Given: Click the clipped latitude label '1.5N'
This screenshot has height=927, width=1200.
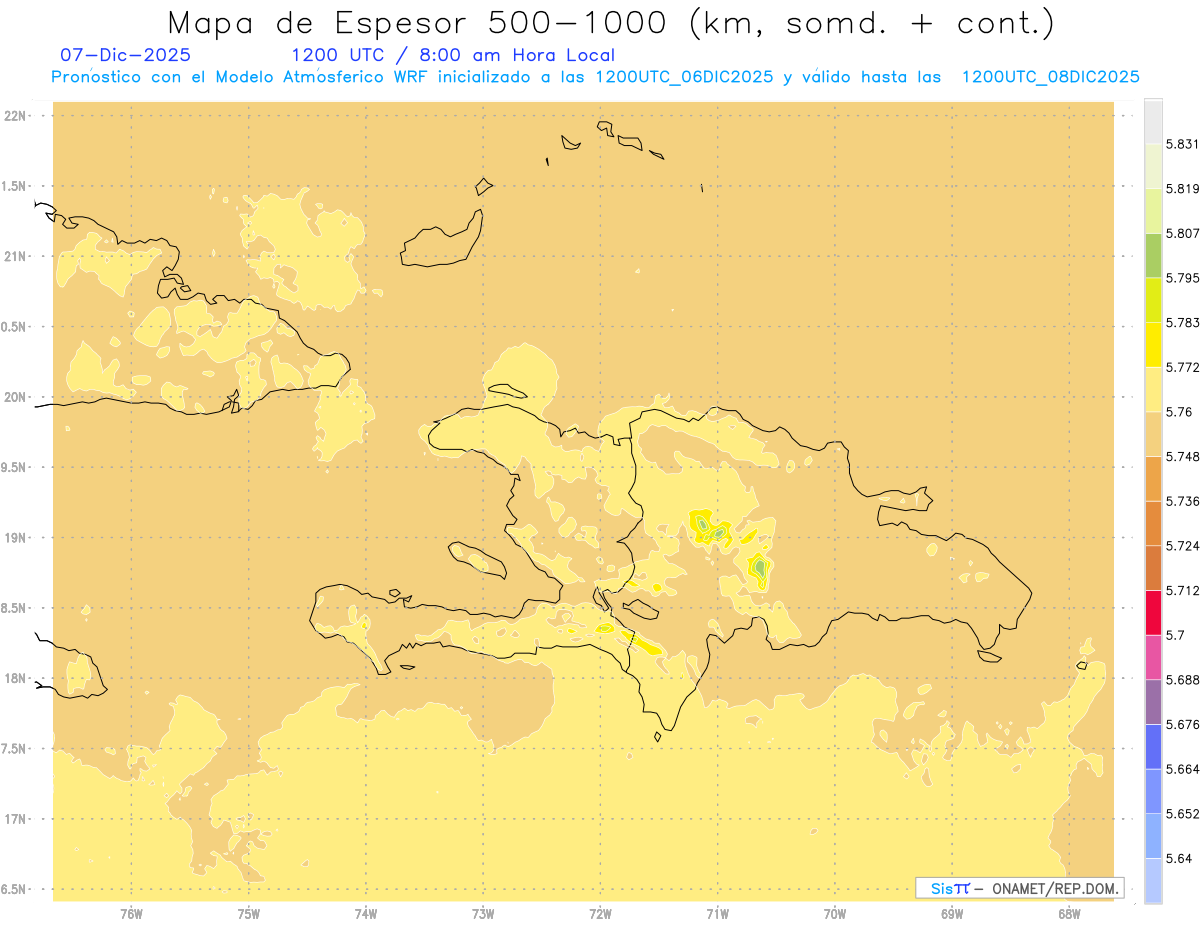Looking at the screenshot, I should [14, 186].
